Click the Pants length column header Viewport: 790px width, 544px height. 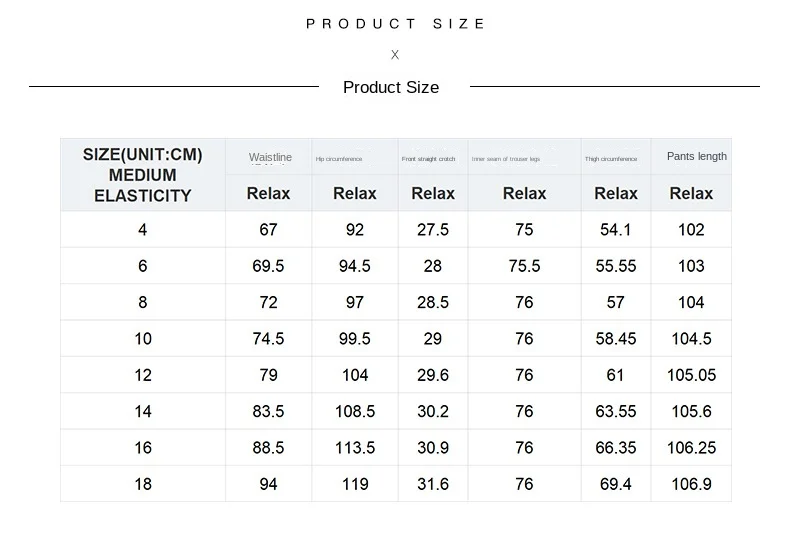696,156
